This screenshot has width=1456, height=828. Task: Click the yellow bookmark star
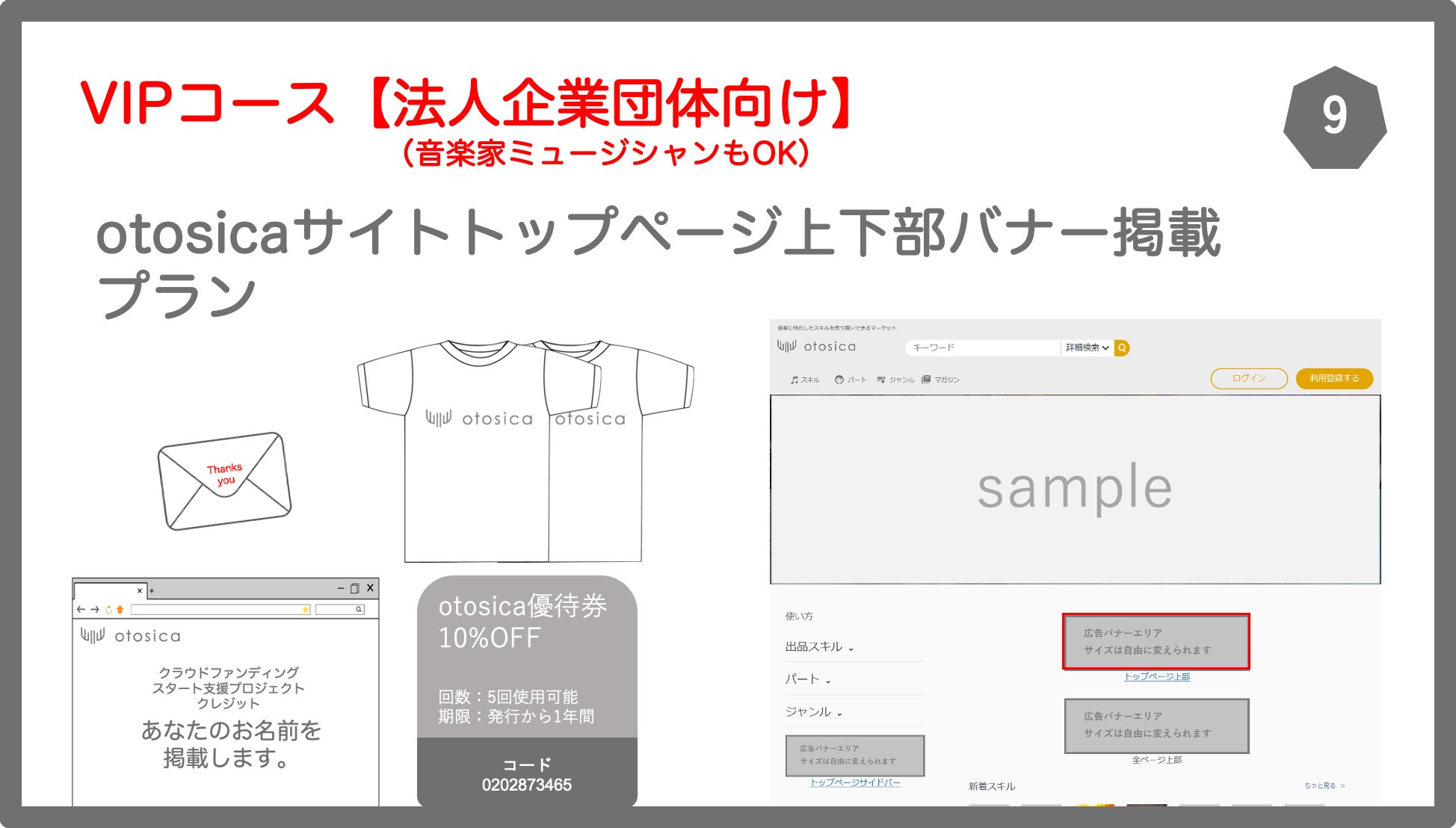point(305,610)
